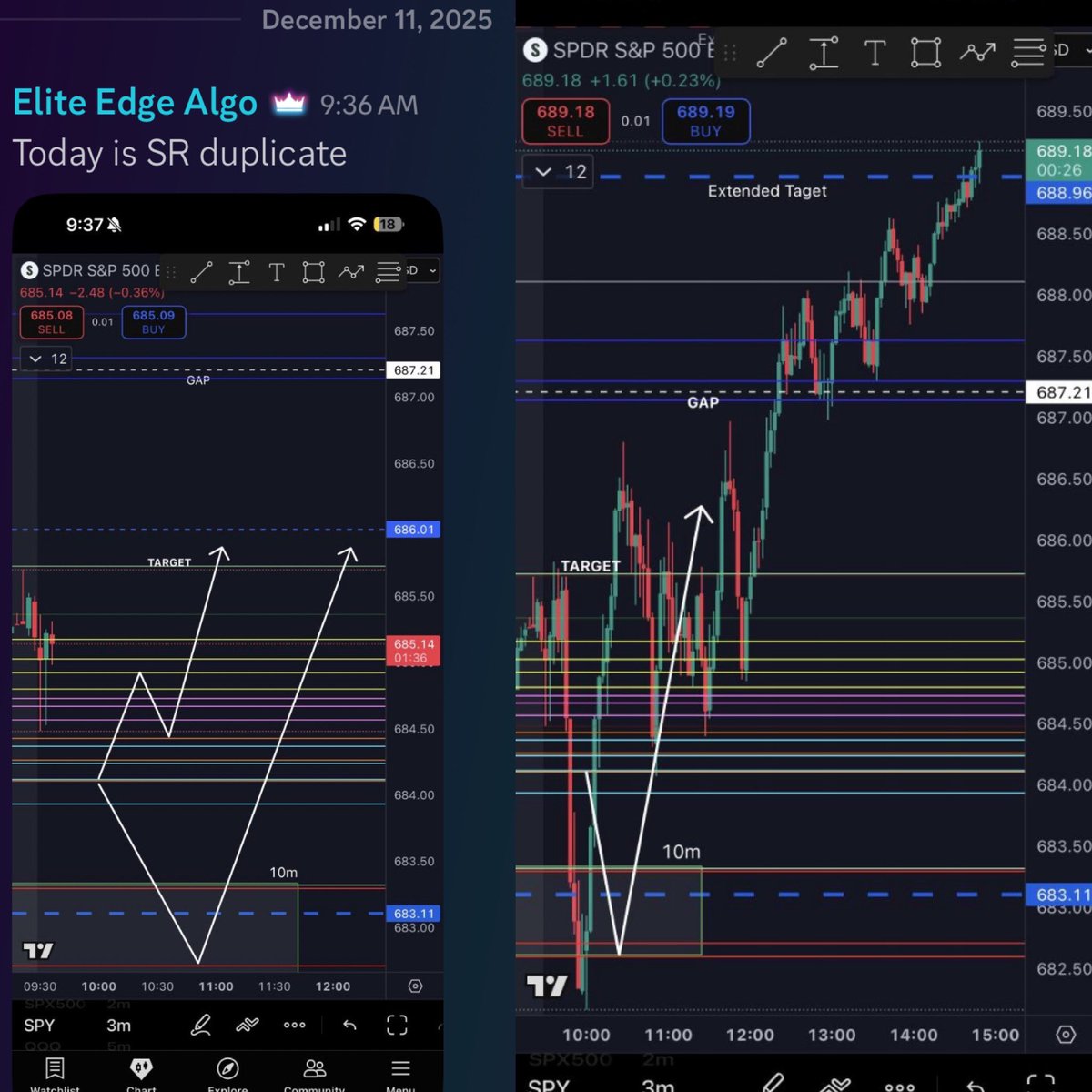Select the price range measure tool in left chart
The image size is (1092, 1092).
[239, 271]
